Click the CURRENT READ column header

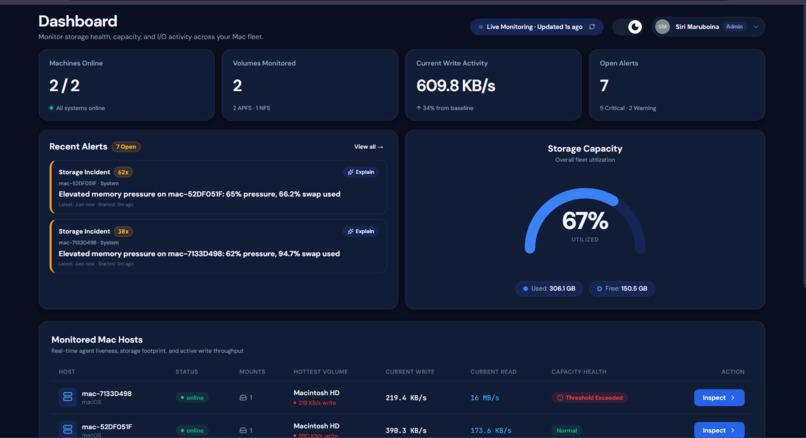(493, 372)
